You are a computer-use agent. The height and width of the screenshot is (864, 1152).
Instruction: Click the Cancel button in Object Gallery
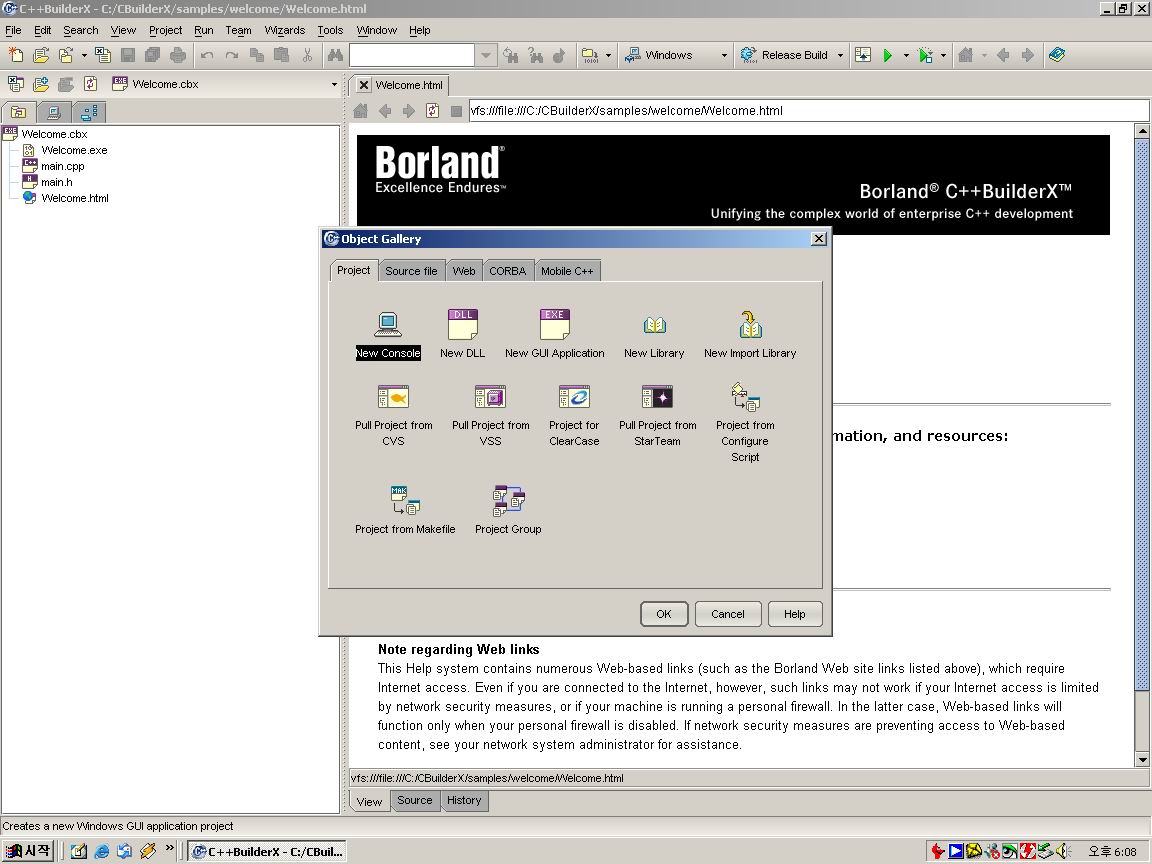click(x=727, y=614)
